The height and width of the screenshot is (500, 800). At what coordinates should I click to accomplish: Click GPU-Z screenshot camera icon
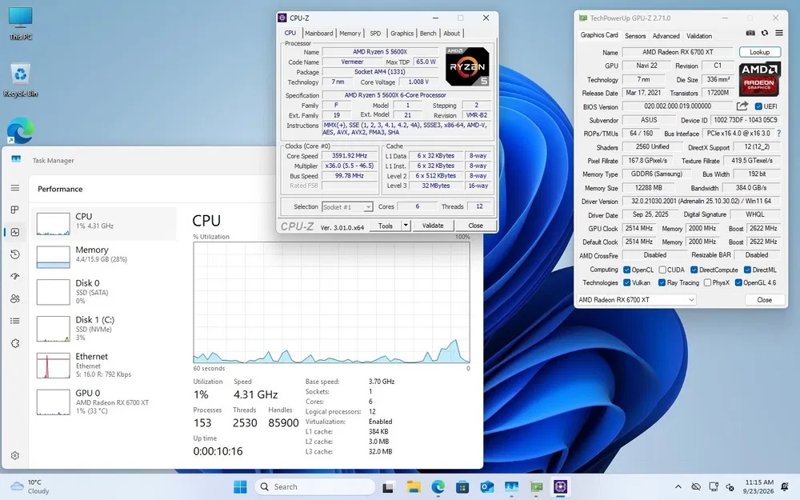click(751, 33)
